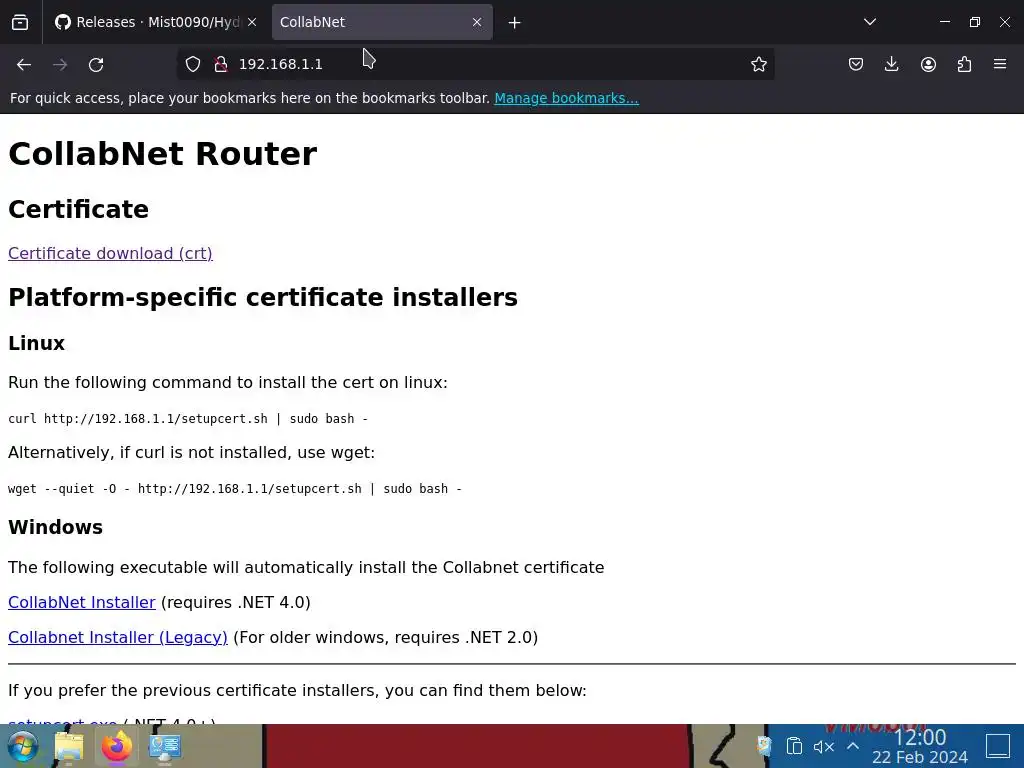Open the file explorer taskbar icon
The width and height of the screenshot is (1024, 768).
click(x=69, y=746)
